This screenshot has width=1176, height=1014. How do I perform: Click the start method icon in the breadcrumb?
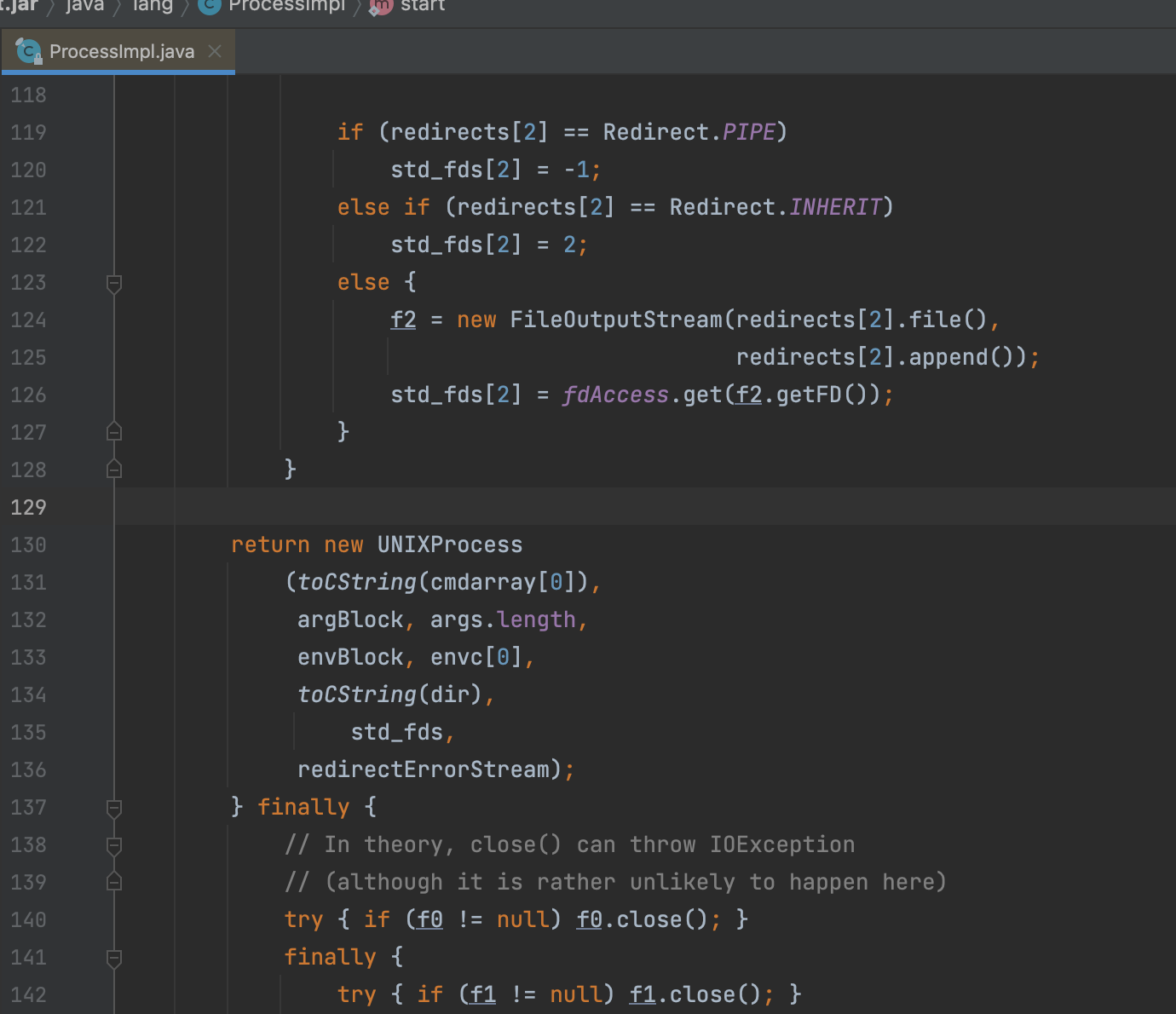[x=381, y=5]
